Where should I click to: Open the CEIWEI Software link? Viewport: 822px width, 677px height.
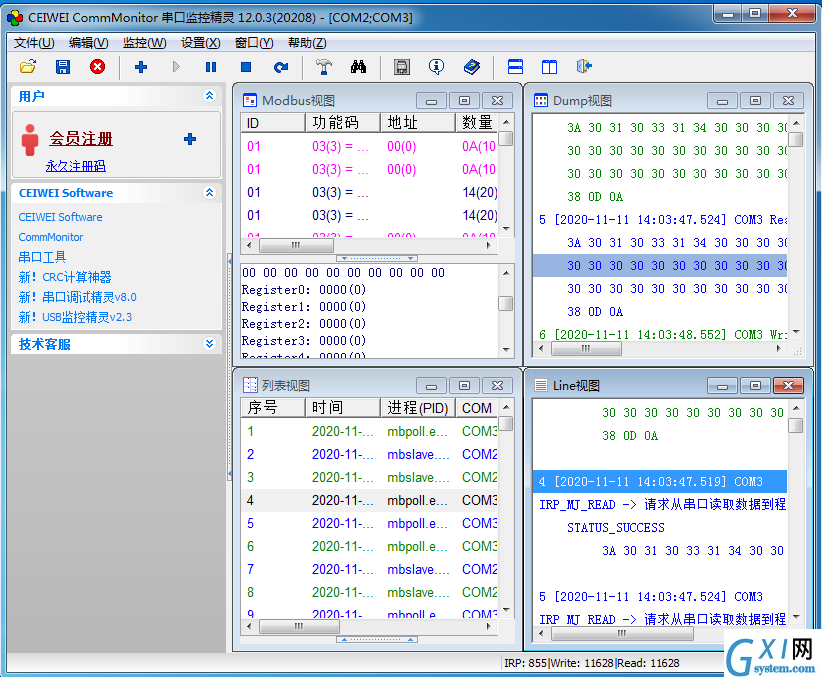click(x=60, y=217)
